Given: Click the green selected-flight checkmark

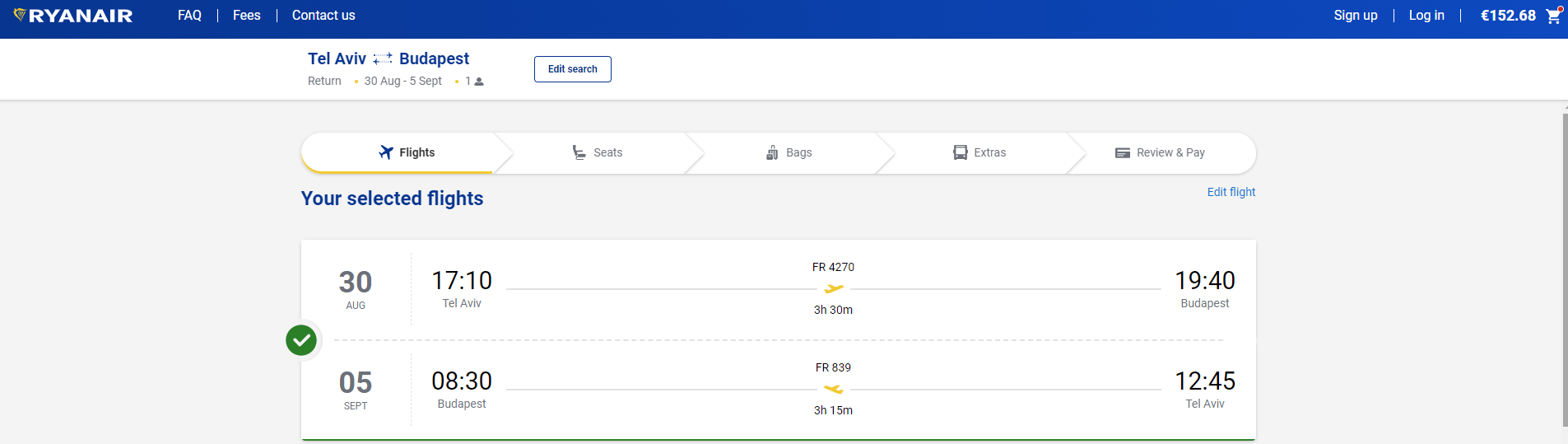Looking at the screenshot, I should (301, 339).
